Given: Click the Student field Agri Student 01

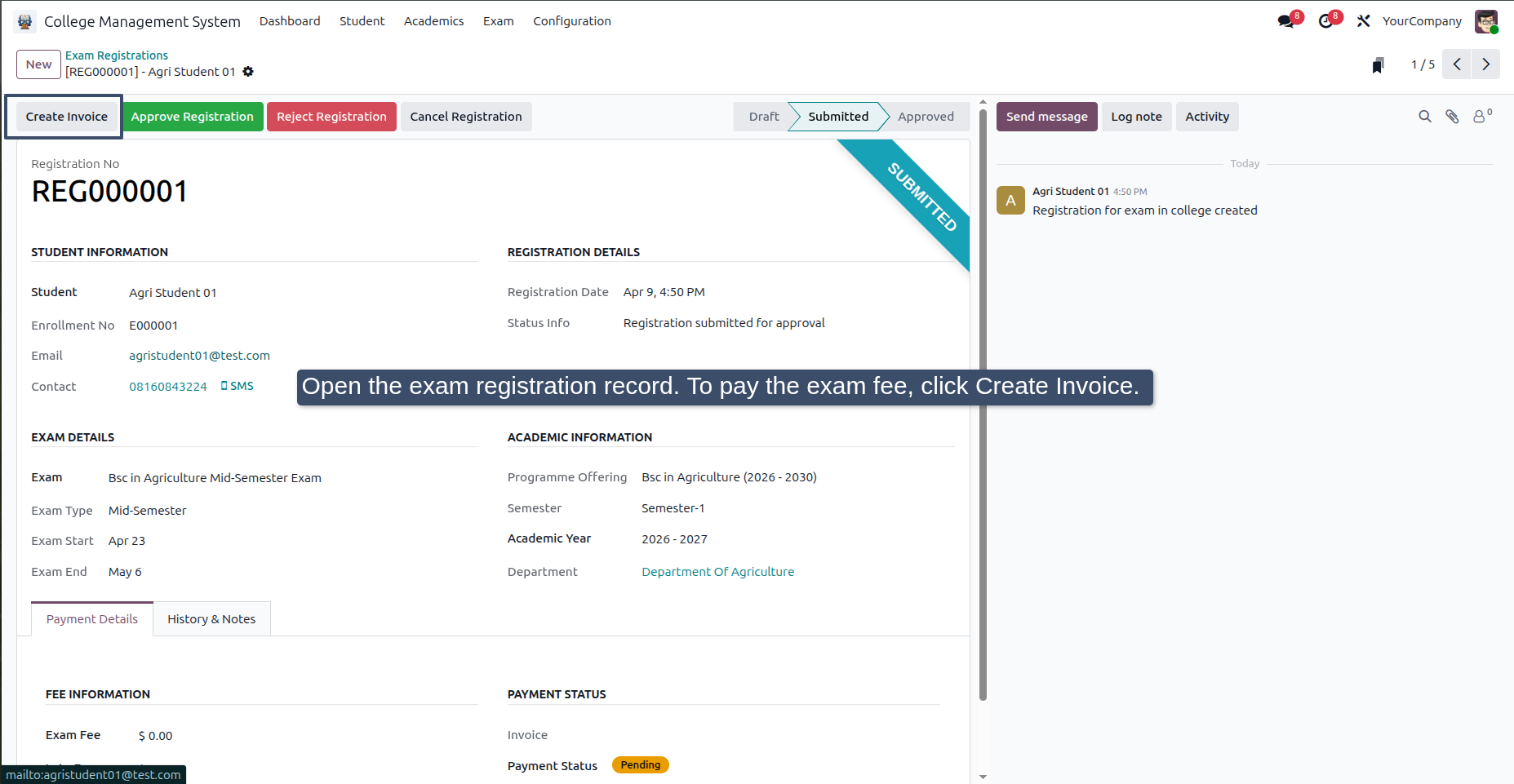Looking at the screenshot, I should point(173,293).
